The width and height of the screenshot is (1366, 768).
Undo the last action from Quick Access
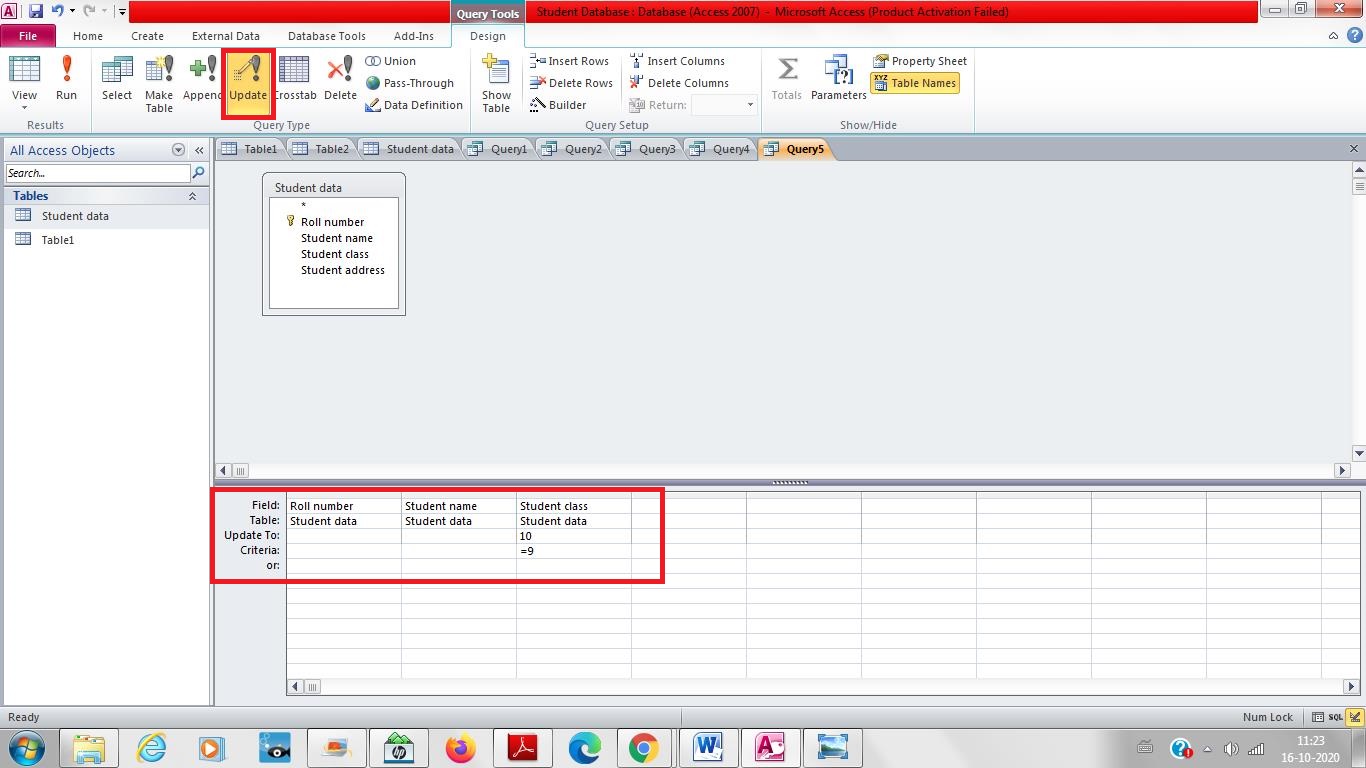coord(58,12)
